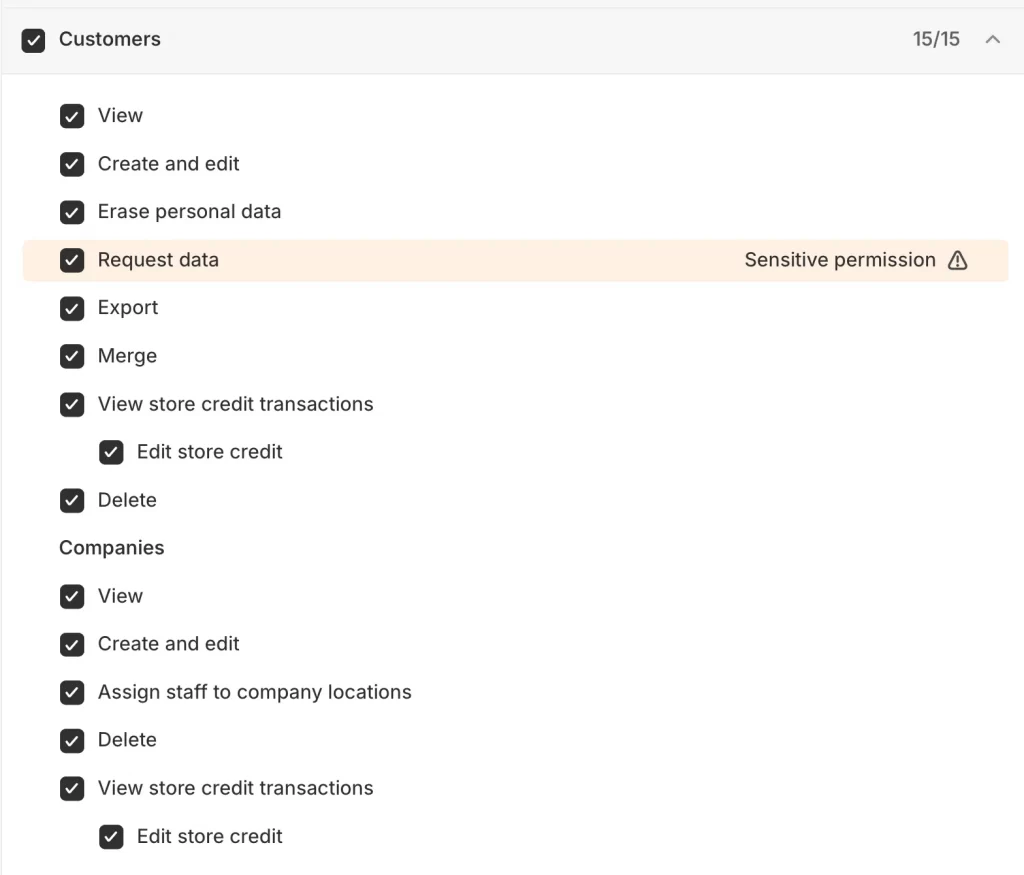
Task: Uncheck Erase personal data
Action: pos(72,212)
